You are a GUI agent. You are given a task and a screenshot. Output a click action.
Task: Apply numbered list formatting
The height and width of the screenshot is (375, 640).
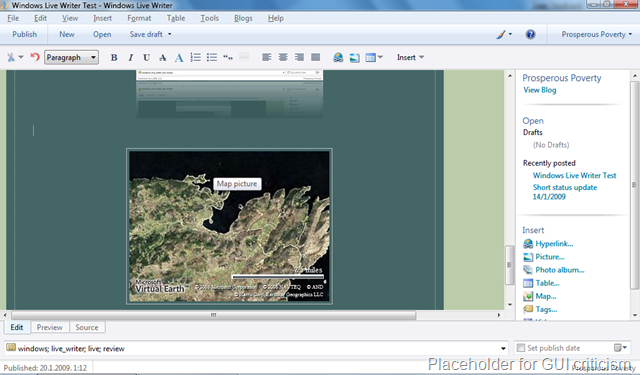tap(196, 57)
